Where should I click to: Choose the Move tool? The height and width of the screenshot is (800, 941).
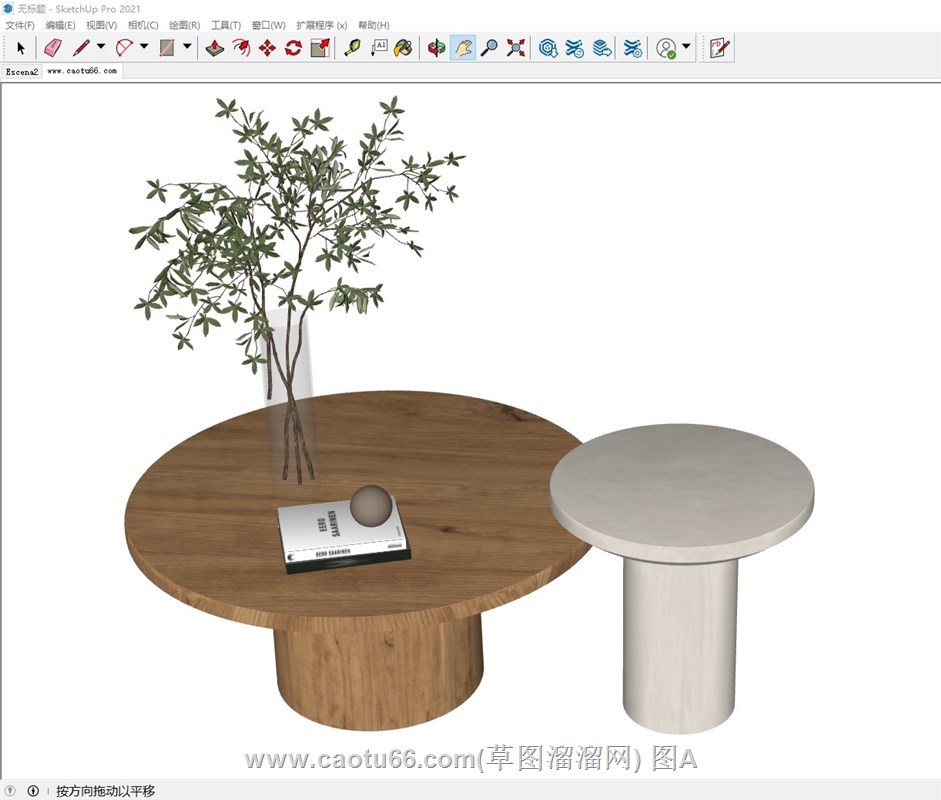coord(267,47)
